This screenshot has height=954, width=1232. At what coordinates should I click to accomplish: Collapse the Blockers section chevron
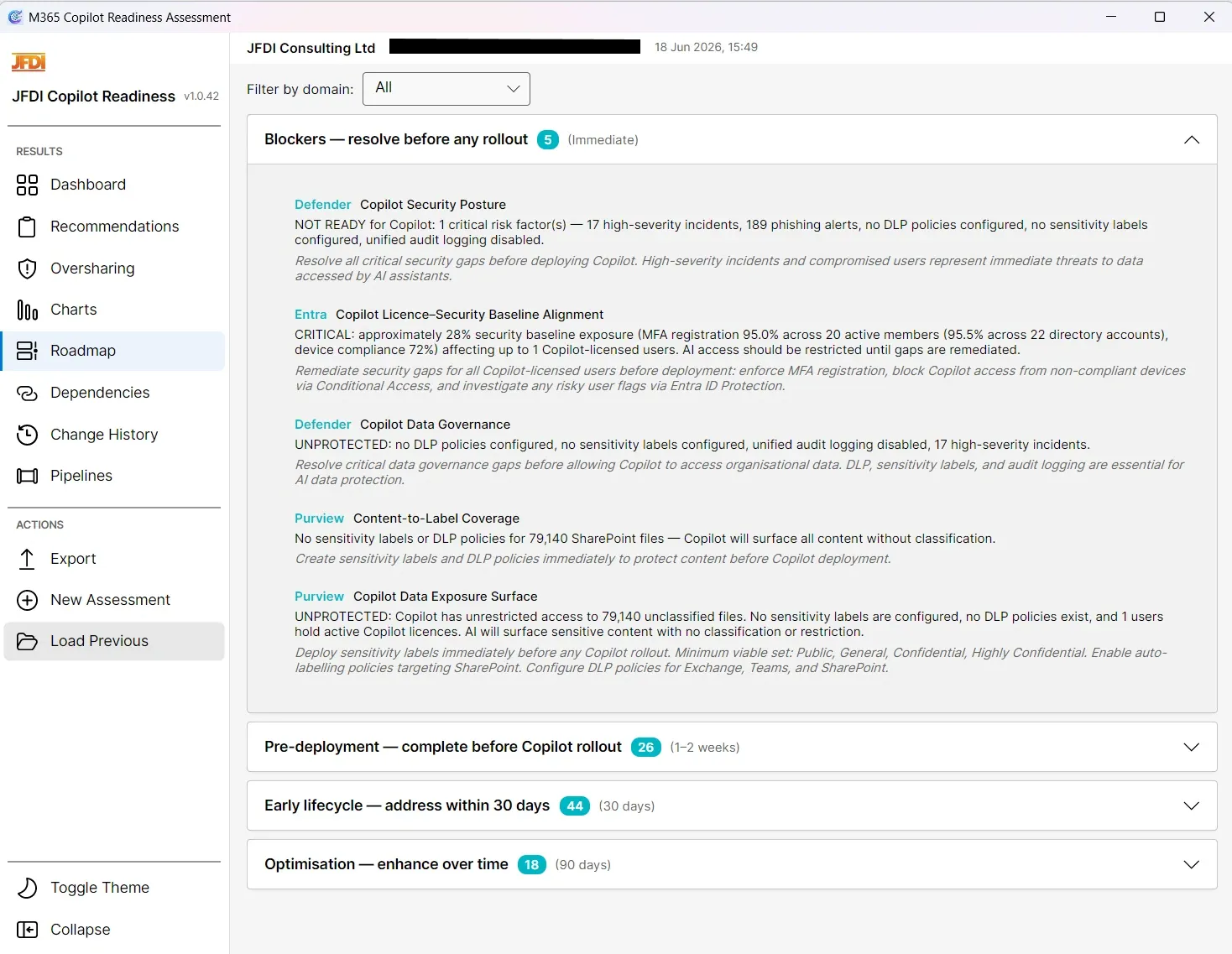(x=1192, y=140)
